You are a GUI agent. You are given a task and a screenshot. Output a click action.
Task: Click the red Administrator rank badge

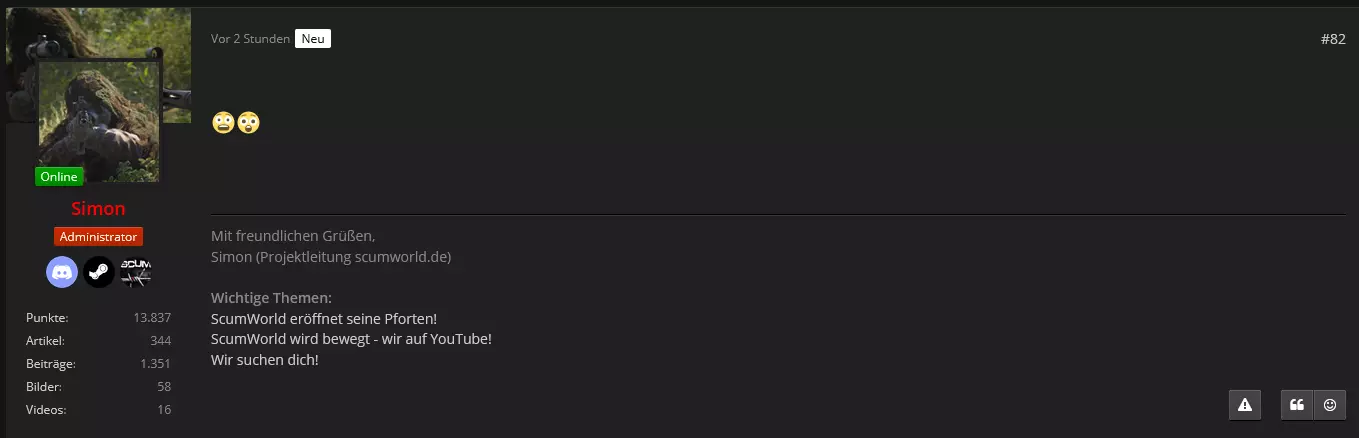[98, 237]
